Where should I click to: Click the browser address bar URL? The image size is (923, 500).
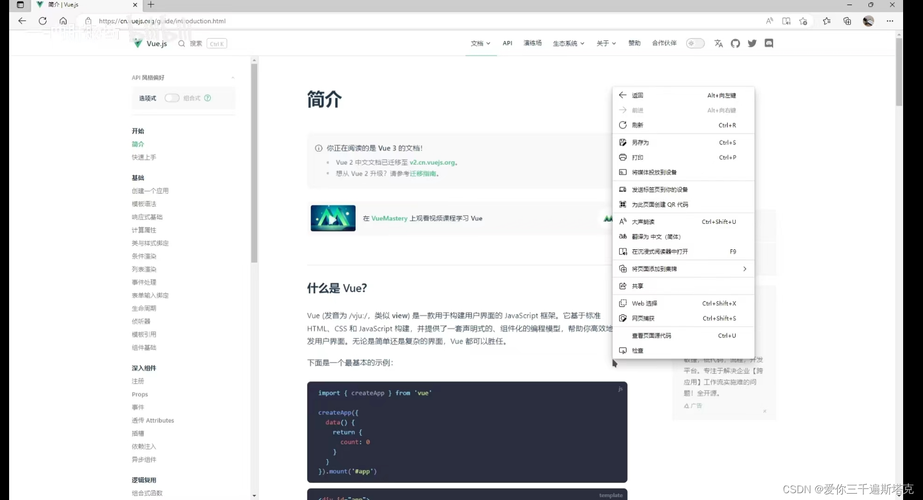click(162, 21)
